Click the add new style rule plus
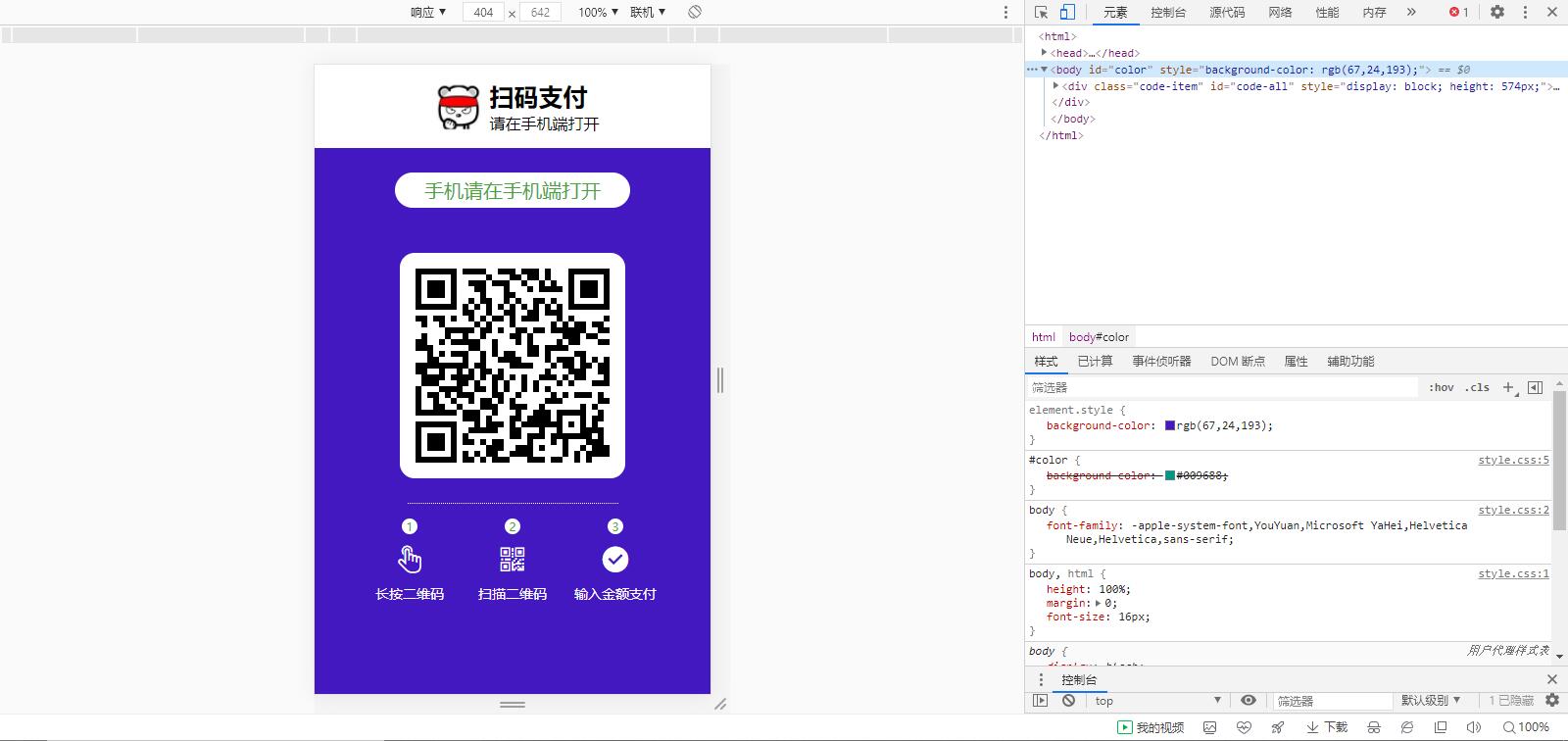This screenshot has height=741, width=1568. click(x=1508, y=387)
